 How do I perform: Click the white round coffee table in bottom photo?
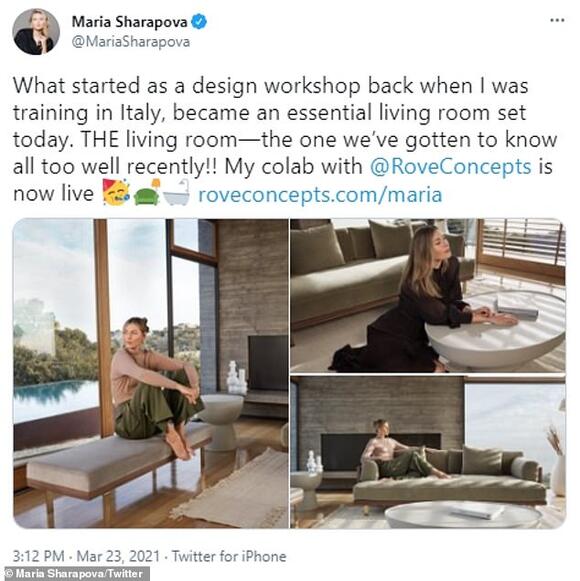pos(463,515)
